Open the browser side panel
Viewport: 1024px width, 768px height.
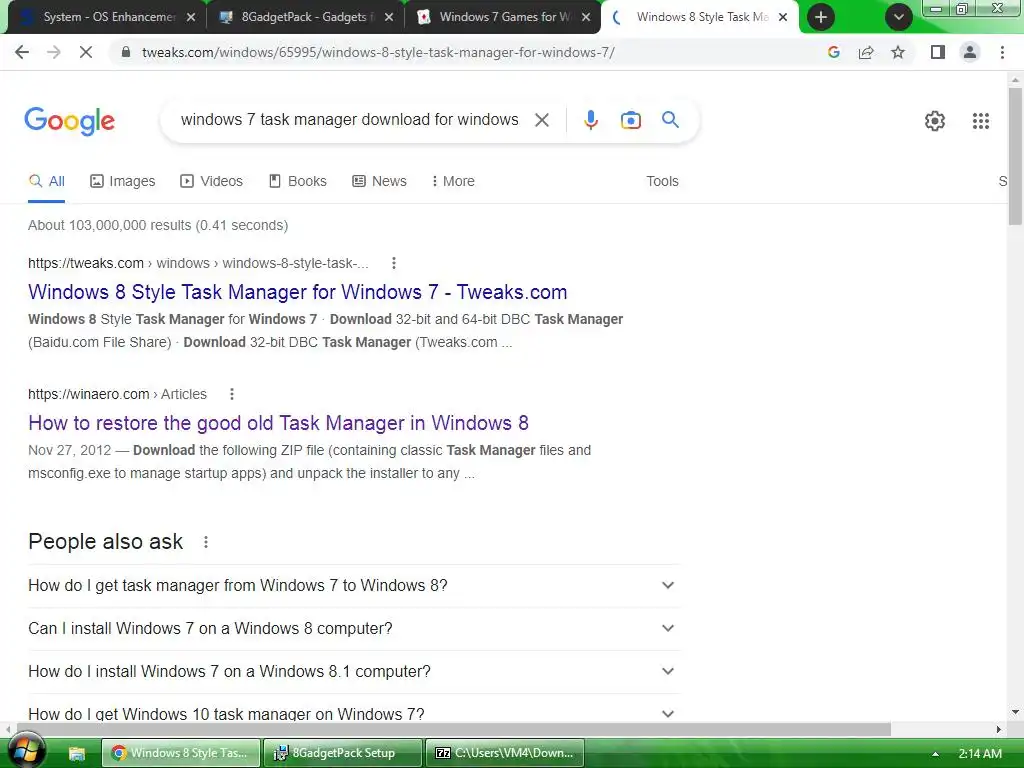point(938,52)
